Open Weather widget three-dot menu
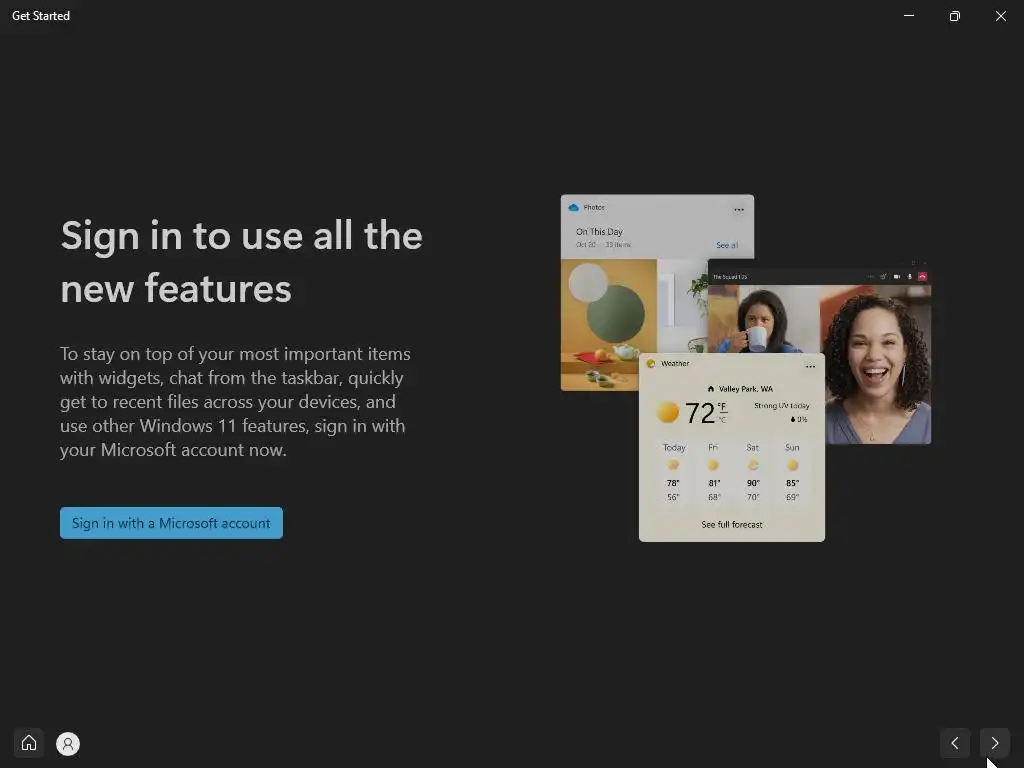This screenshot has height=768, width=1024. click(x=810, y=366)
